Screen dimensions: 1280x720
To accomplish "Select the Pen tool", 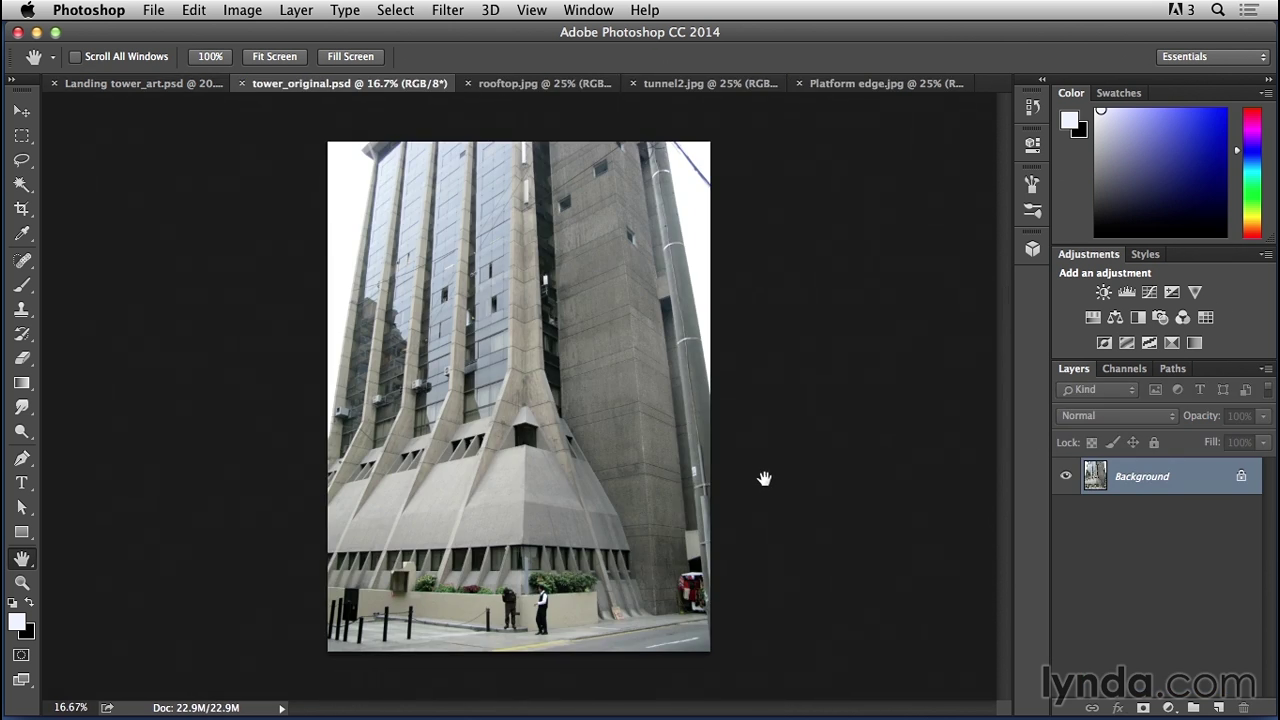I will [x=22, y=458].
